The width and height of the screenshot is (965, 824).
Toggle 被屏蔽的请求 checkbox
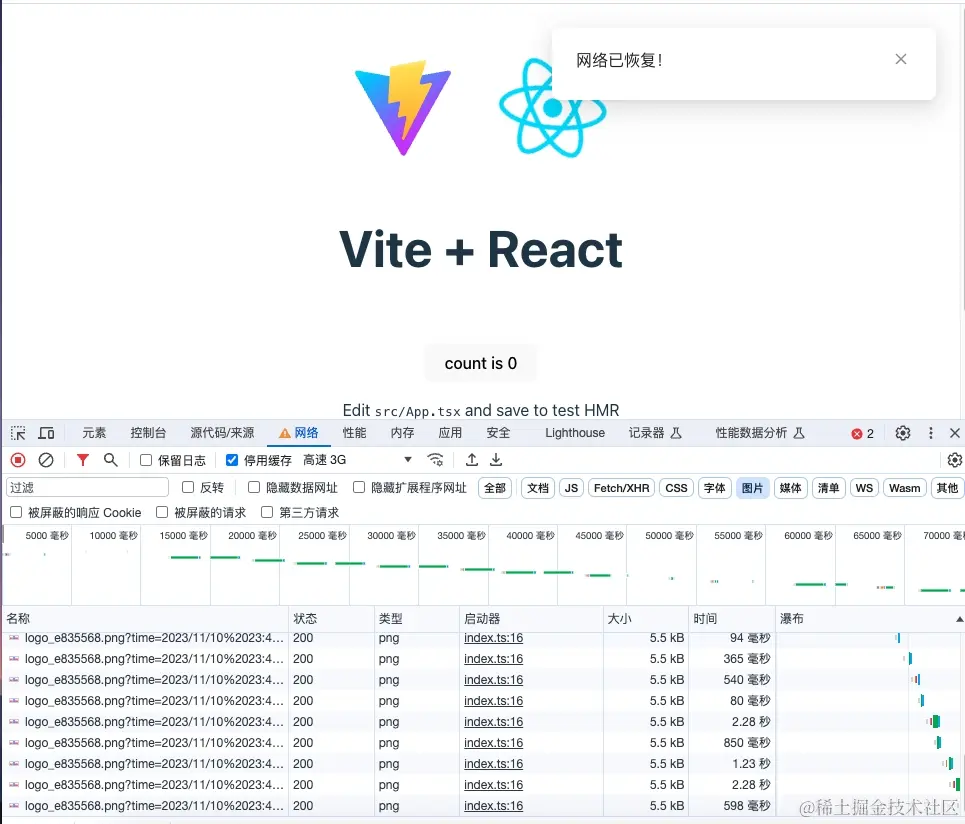(162, 512)
